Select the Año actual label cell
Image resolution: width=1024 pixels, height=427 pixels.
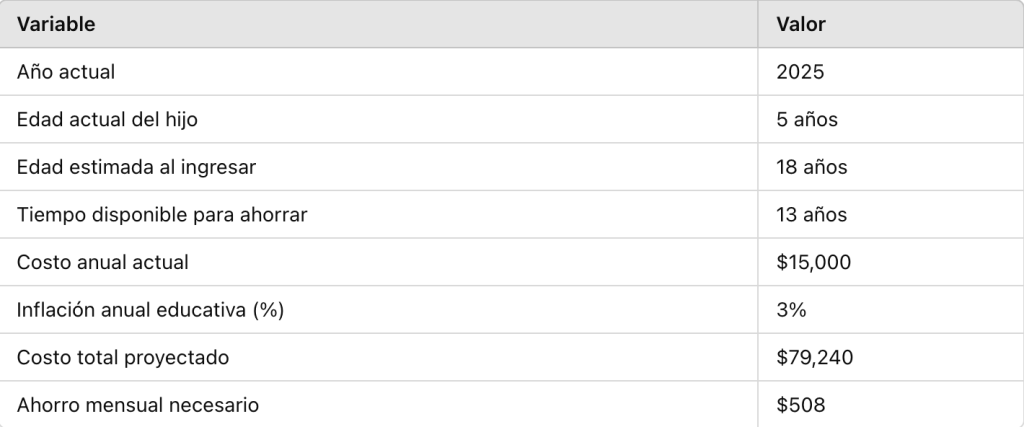point(66,72)
